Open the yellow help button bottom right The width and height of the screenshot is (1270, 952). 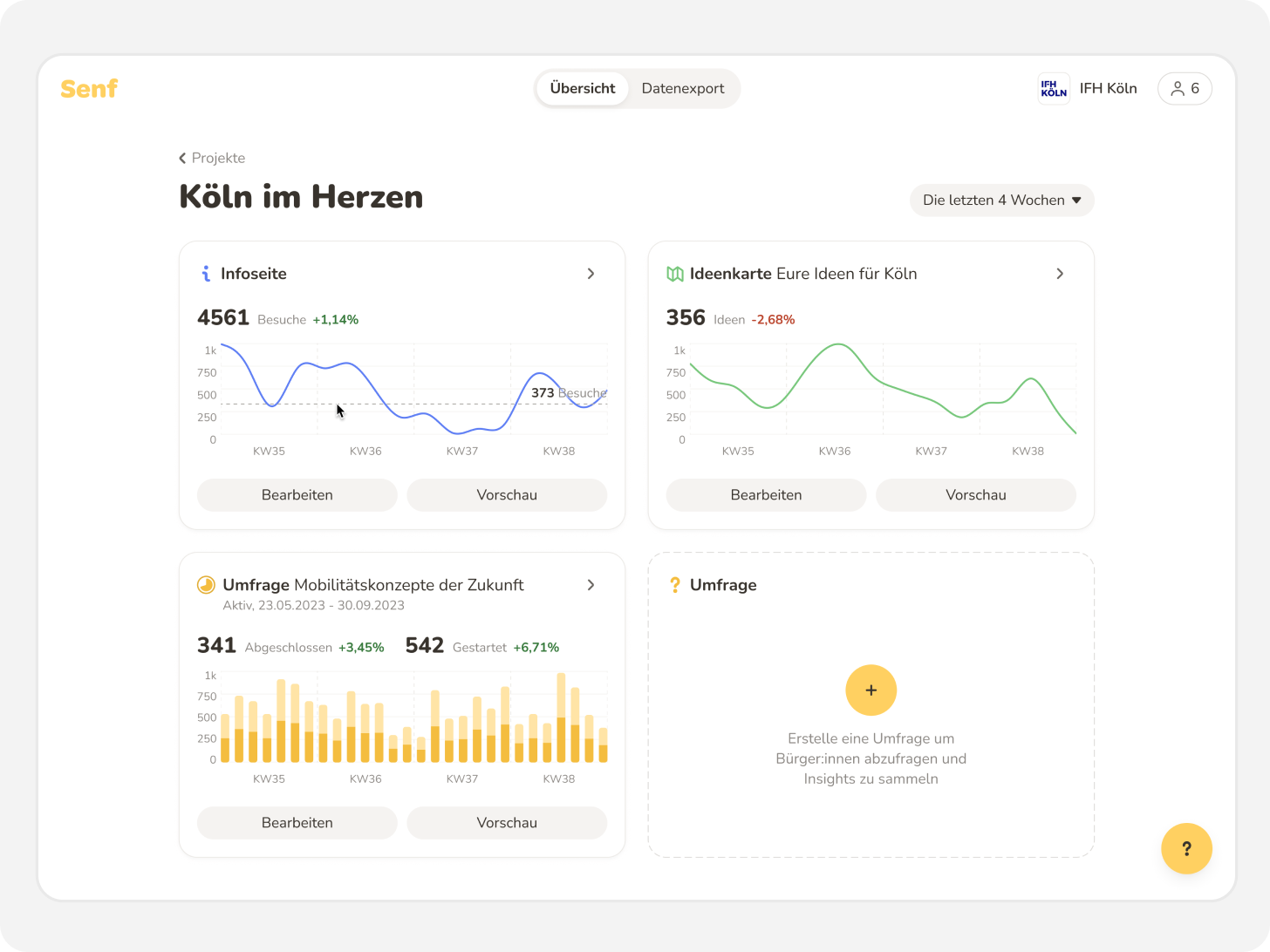[x=1186, y=848]
